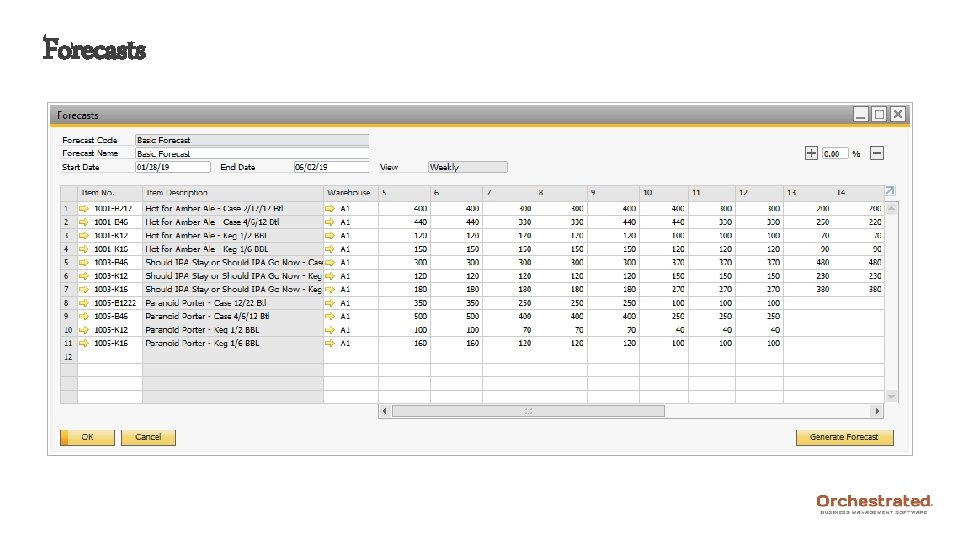Click item number 1001-K16 cell
This screenshot has width=960, height=540.
111,249
